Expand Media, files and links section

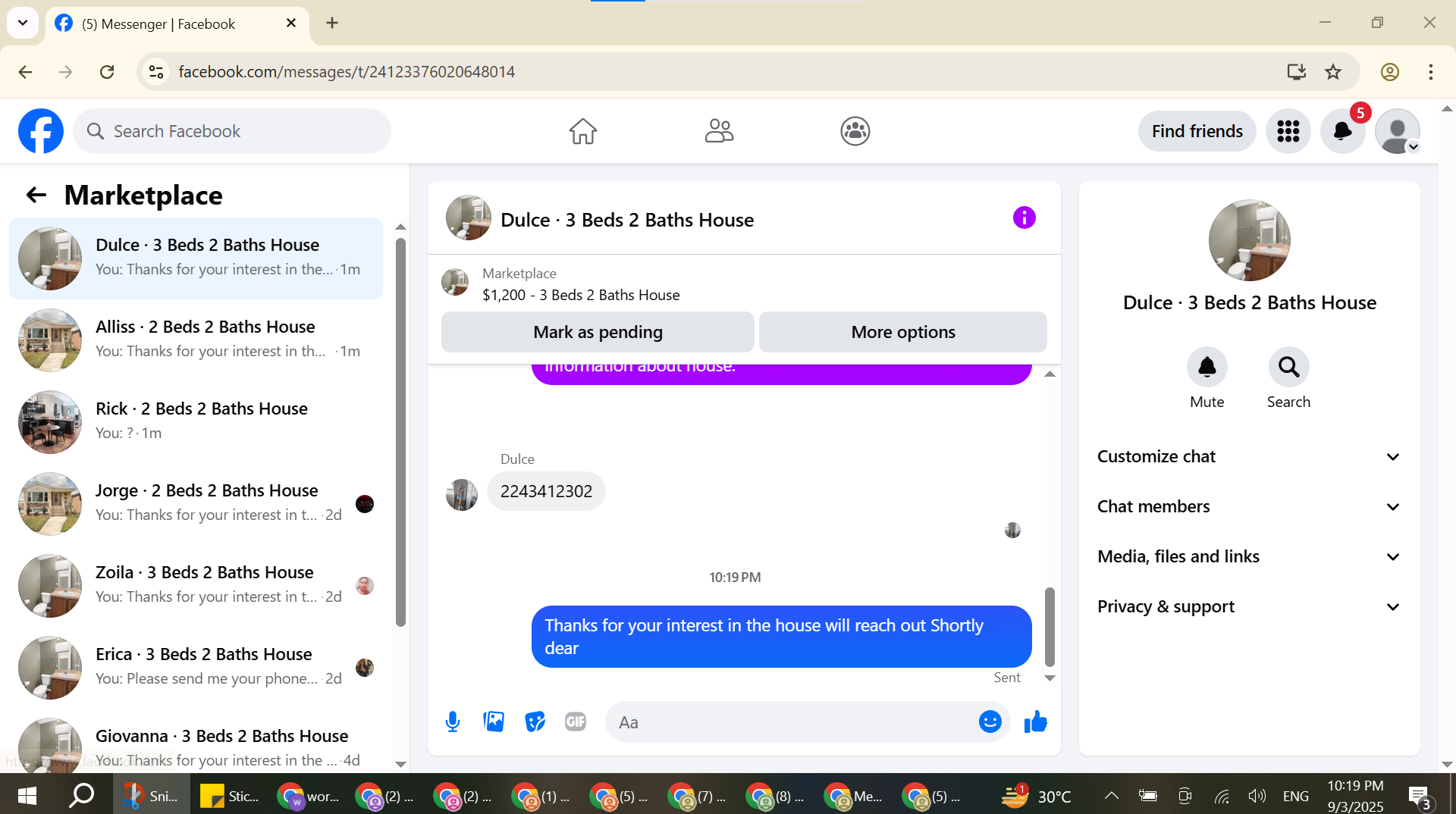coord(1248,556)
